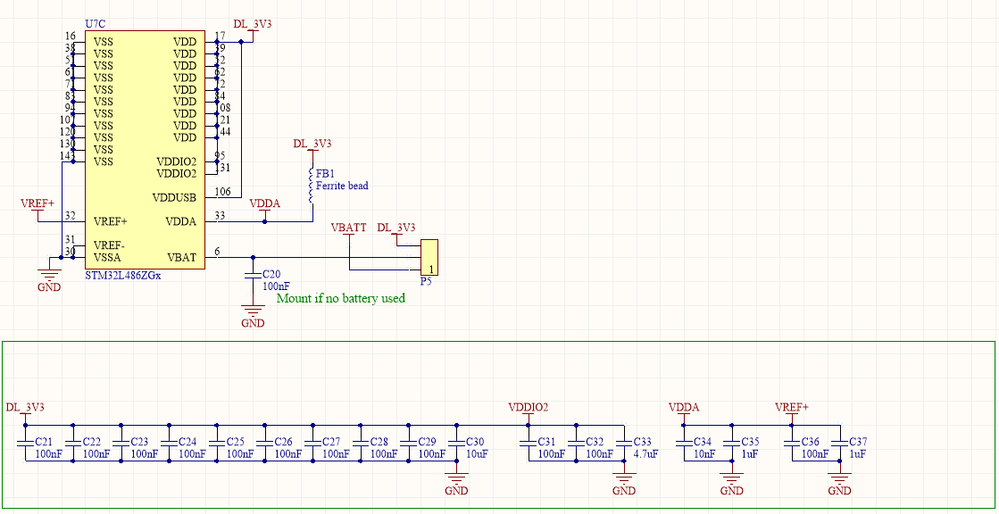
Task: Select the VDDA power port near pin 33
Action: (x=265, y=210)
